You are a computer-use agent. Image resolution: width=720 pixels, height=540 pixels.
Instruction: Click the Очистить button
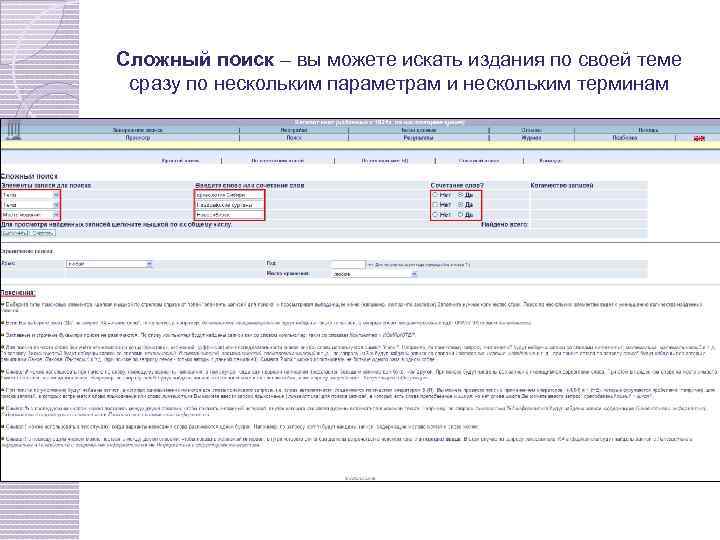[x=43, y=233]
